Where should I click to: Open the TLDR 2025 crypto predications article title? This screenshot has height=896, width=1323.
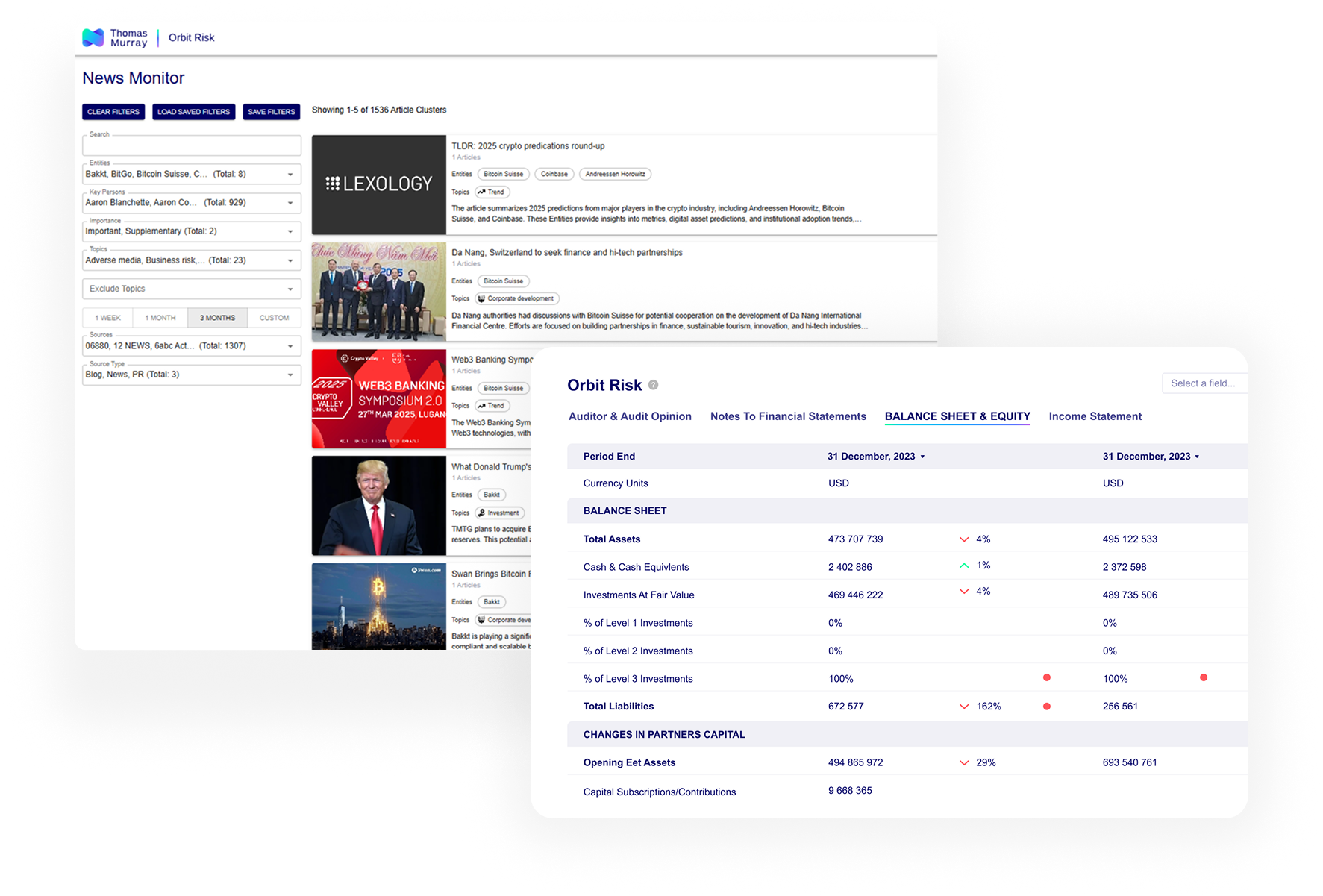[528, 146]
